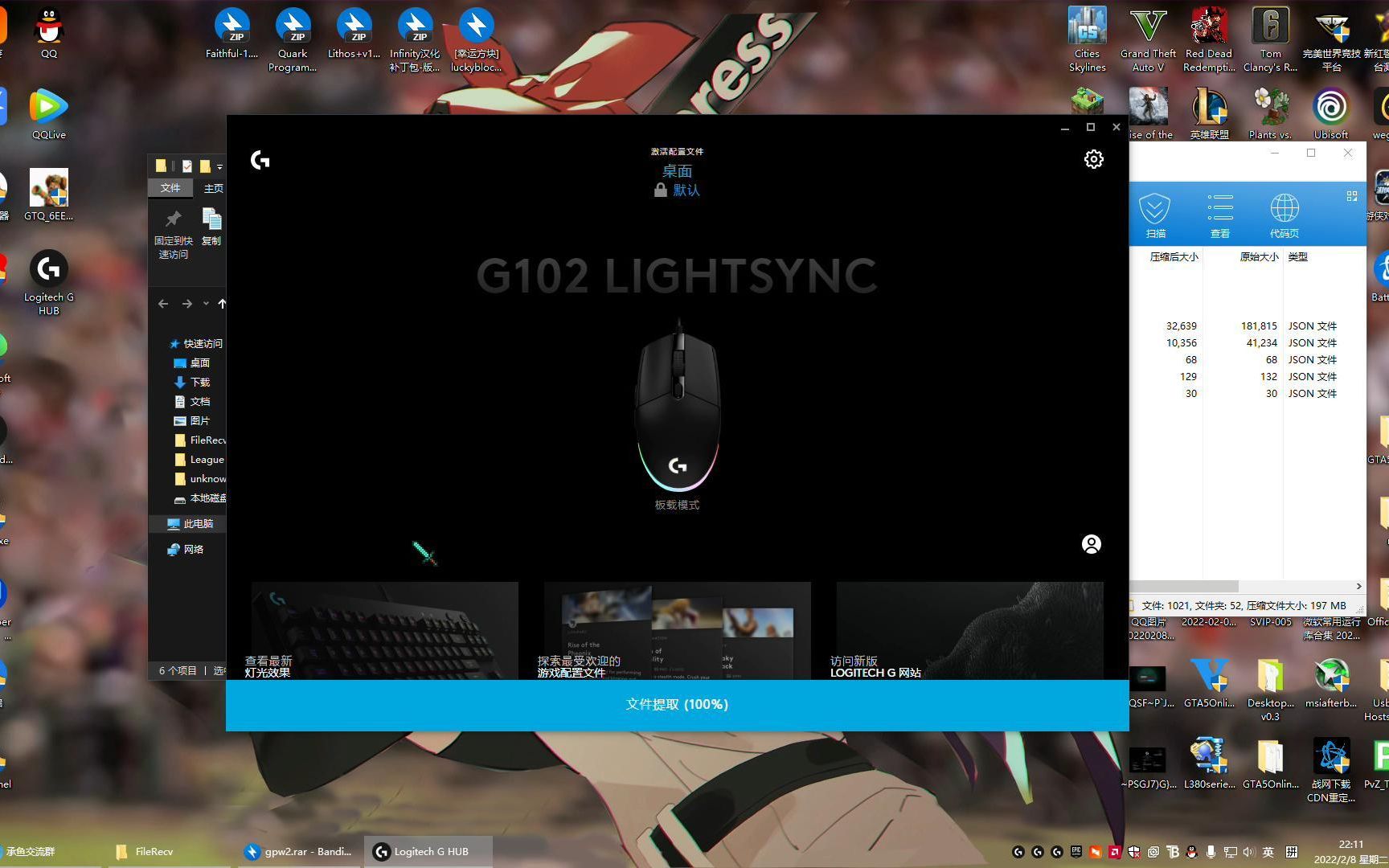Open the G HUB settings gear
This screenshot has width=1389, height=868.
[x=1093, y=158]
